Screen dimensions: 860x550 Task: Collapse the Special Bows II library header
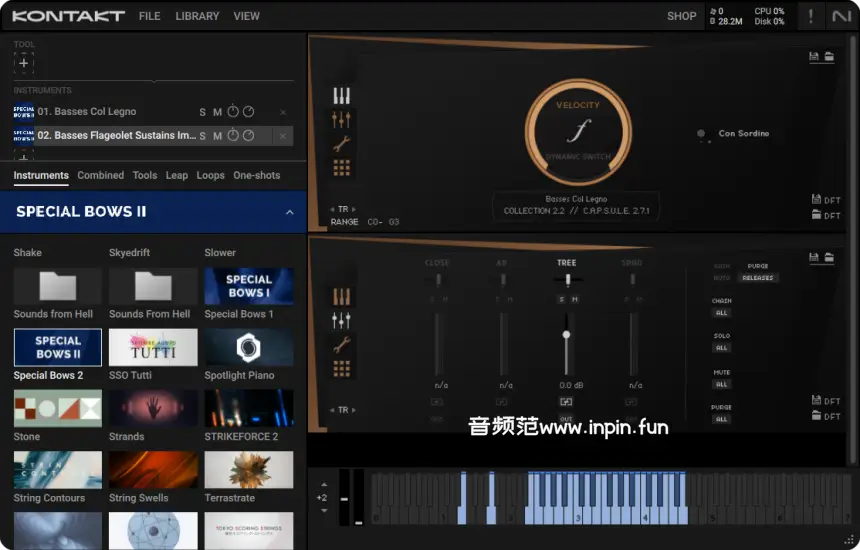290,212
